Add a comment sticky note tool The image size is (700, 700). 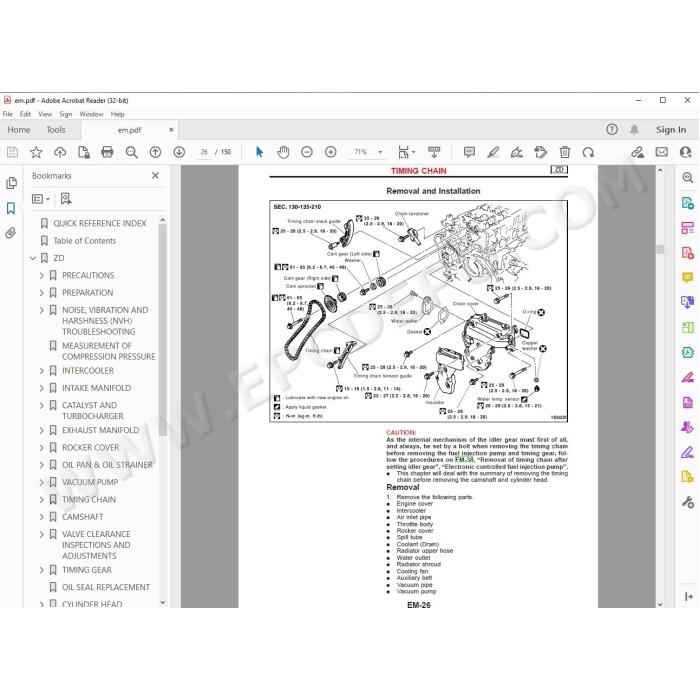[x=469, y=152]
